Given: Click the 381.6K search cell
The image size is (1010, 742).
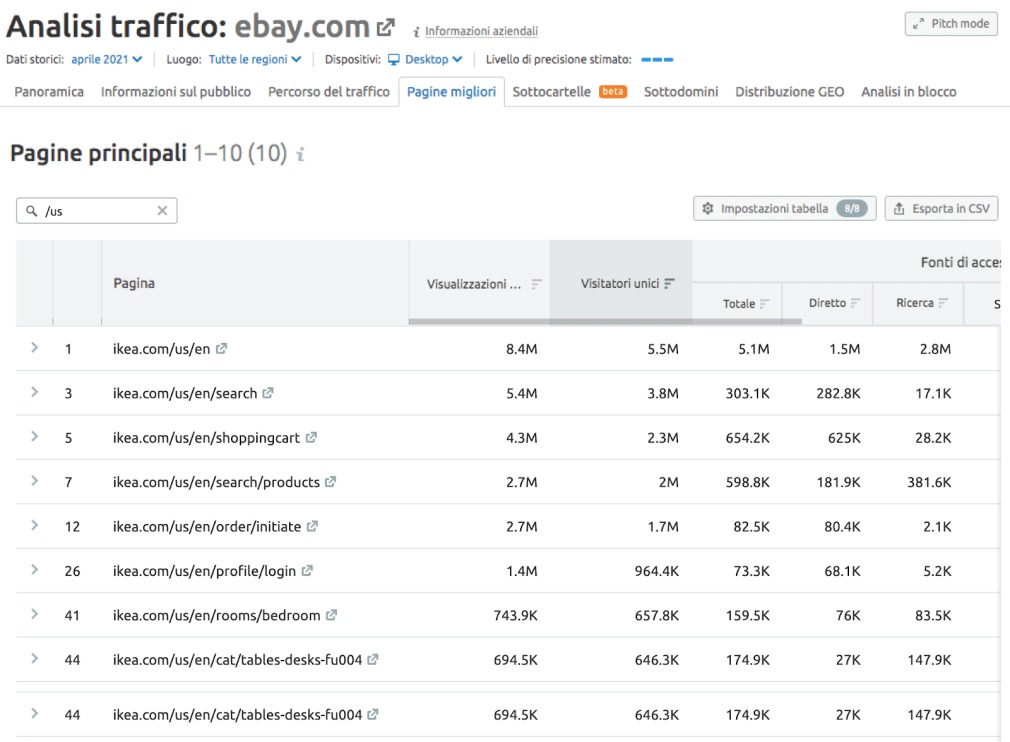Looking at the screenshot, I should 929,482.
